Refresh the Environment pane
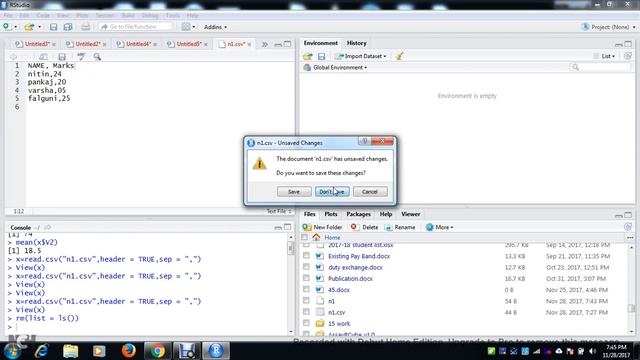Viewport: 640px width, 360px height. click(628, 56)
